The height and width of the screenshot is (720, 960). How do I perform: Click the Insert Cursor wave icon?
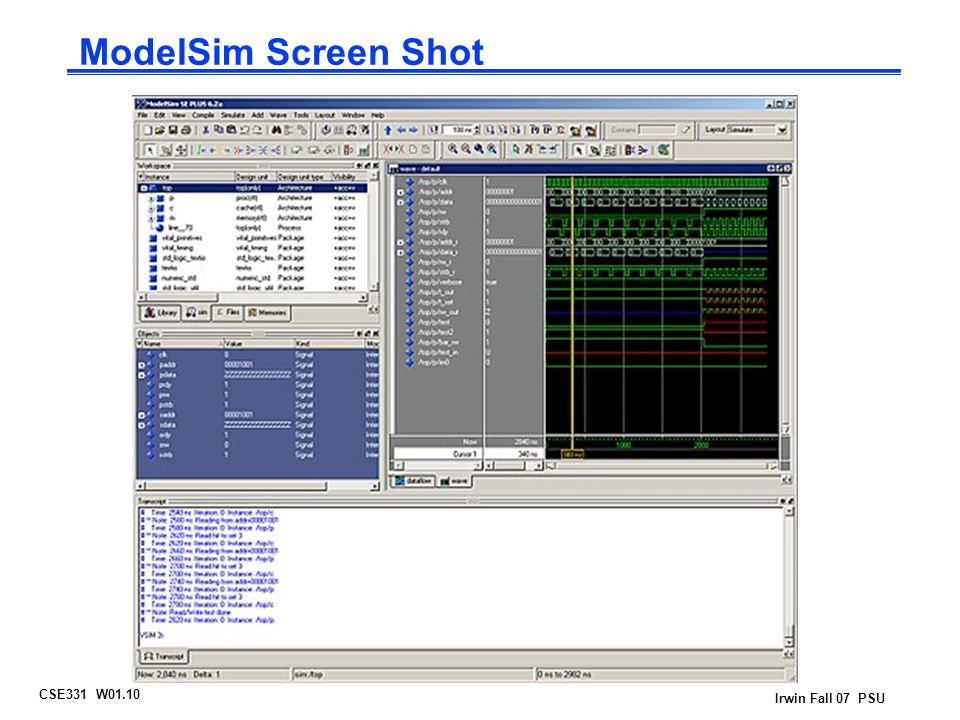pyautogui.click(x=515, y=149)
